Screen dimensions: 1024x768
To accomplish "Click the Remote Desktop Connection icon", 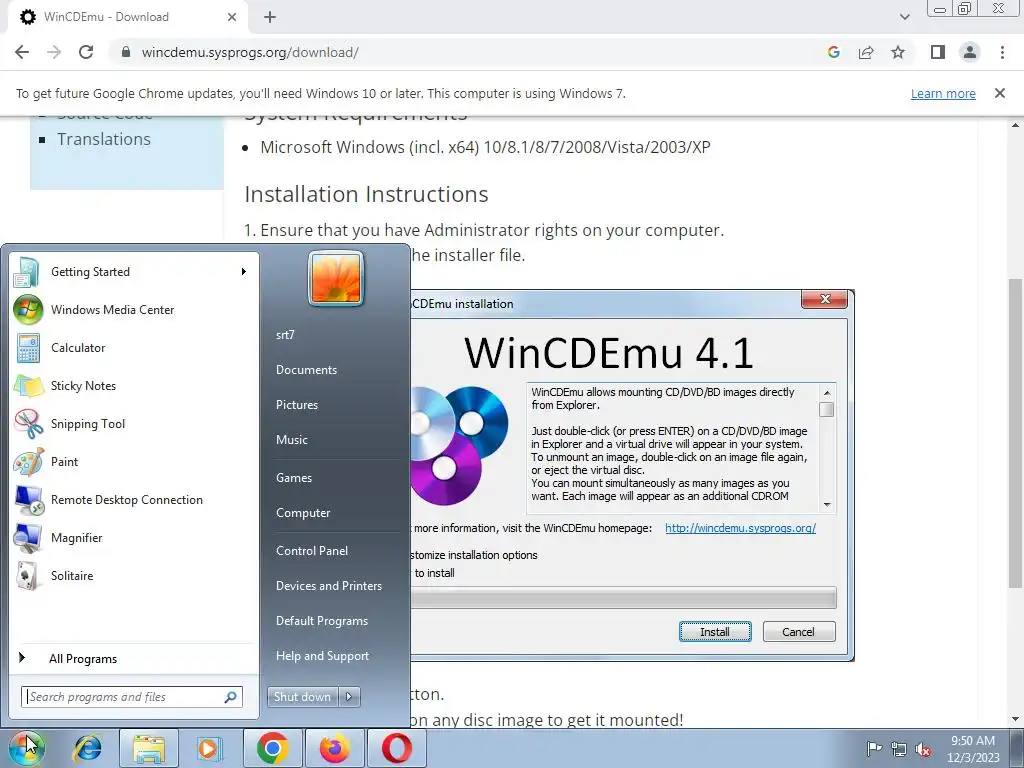I will point(28,500).
